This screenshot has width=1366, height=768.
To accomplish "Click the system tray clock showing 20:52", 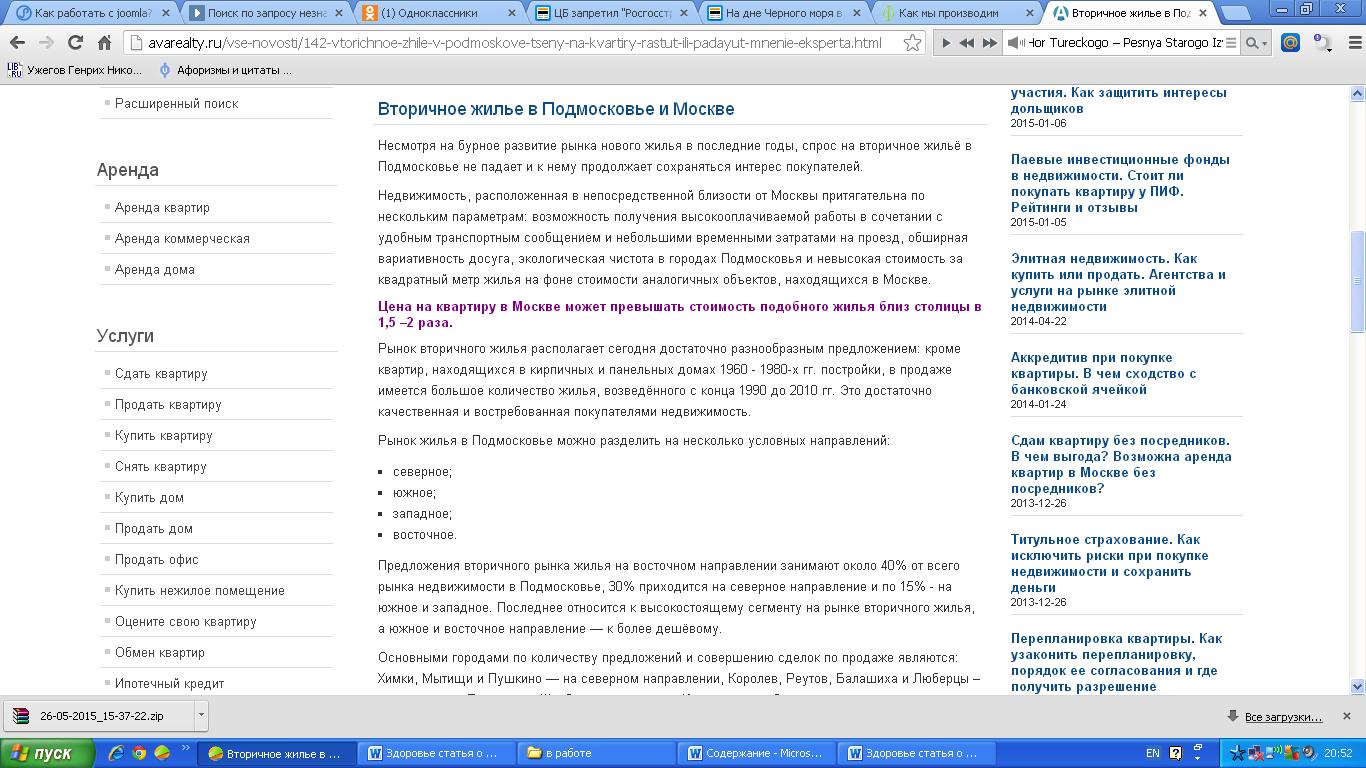I will pos(1338,753).
